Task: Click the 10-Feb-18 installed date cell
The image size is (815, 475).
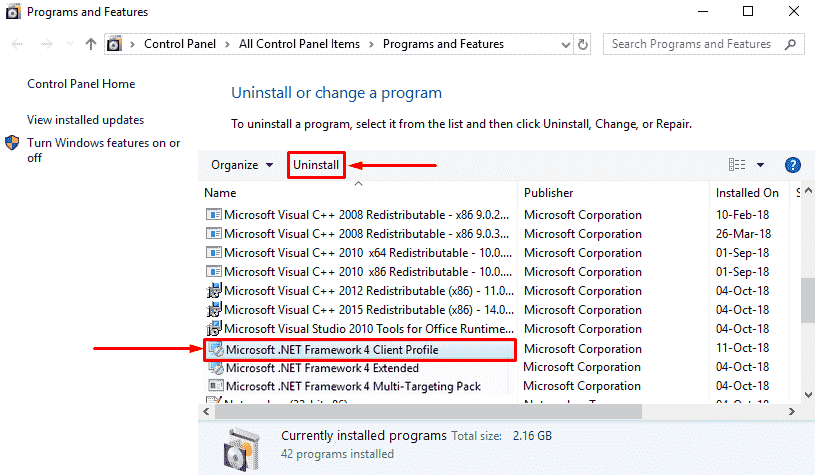Action: [742, 215]
